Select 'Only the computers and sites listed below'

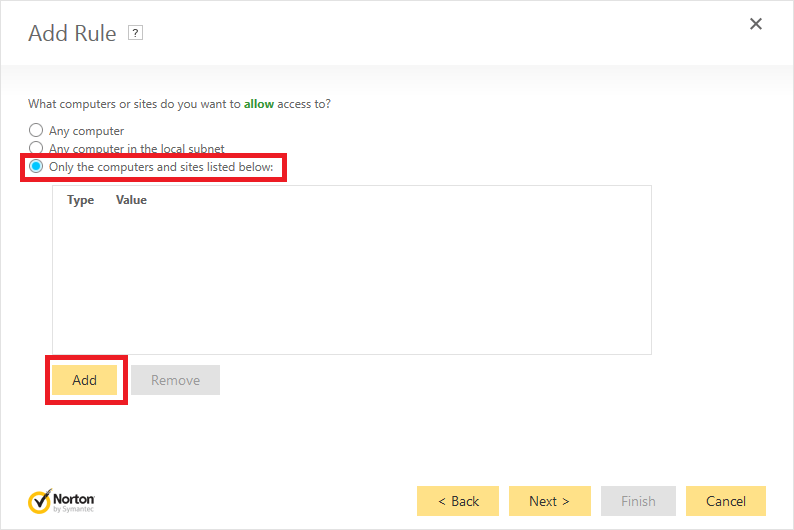tap(37, 166)
